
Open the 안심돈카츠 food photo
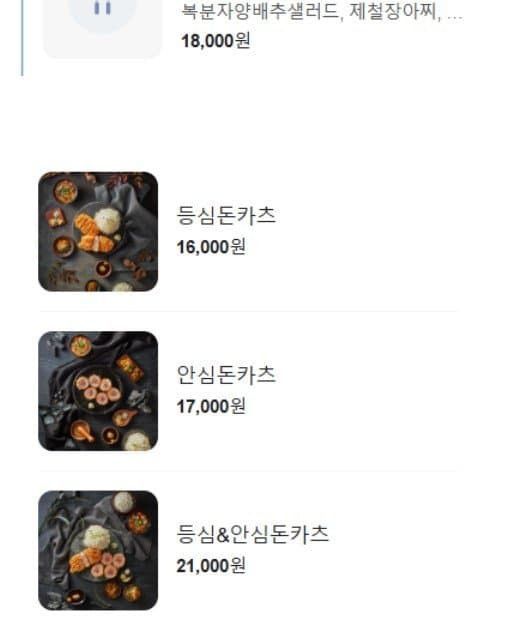[x=98, y=391]
